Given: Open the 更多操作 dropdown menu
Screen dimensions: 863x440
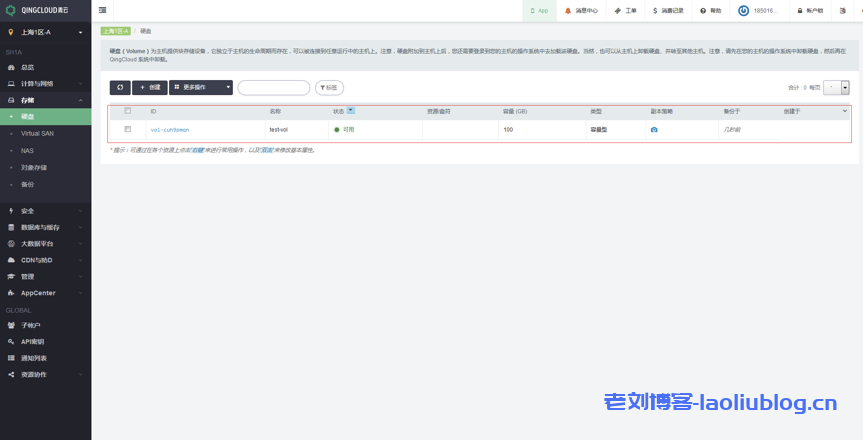Looking at the screenshot, I should click(x=200, y=88).
